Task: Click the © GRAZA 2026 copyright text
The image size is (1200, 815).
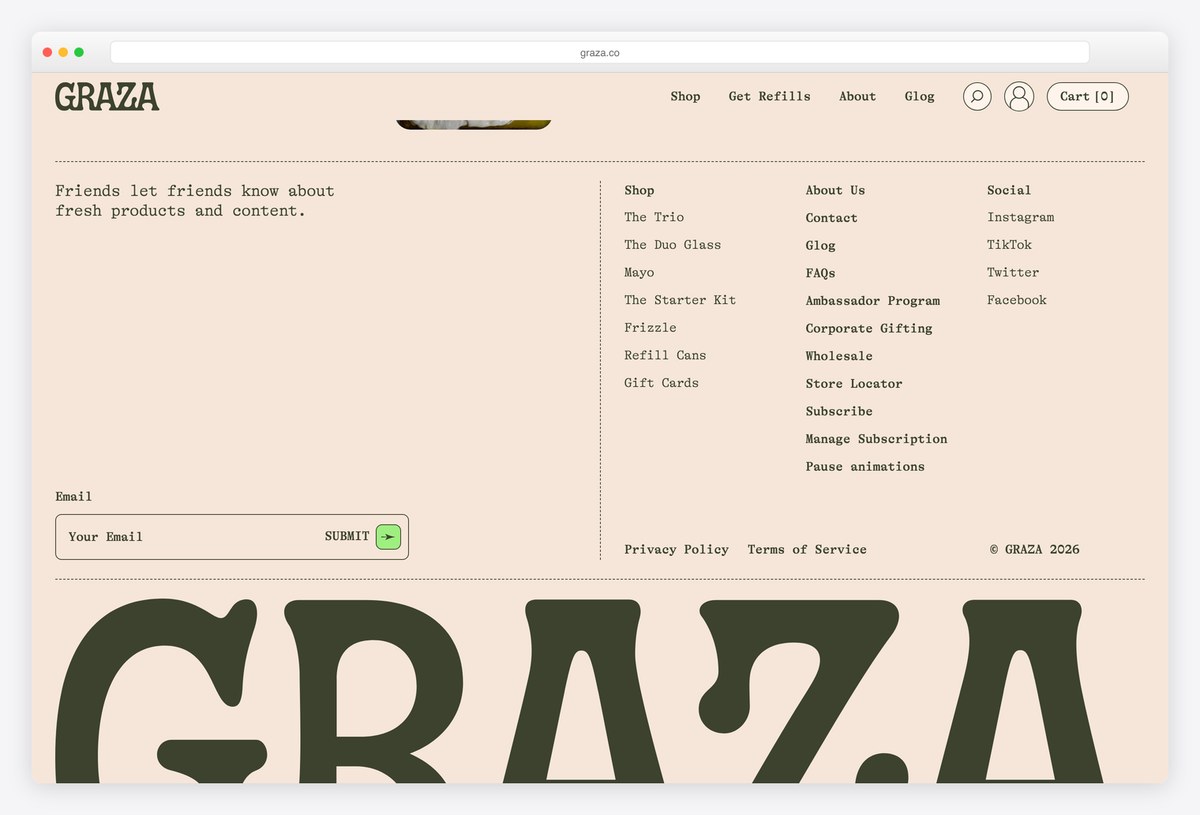Action: coord(1035,549)
